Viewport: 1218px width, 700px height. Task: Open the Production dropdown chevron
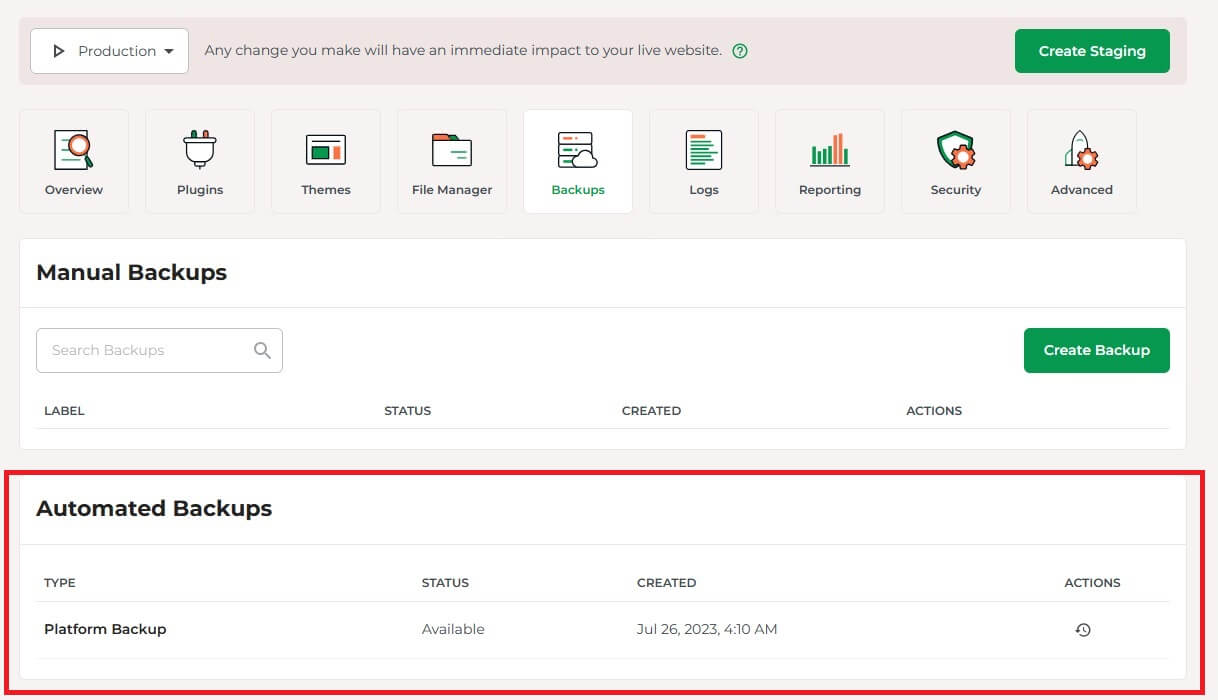tap(170, 50)
